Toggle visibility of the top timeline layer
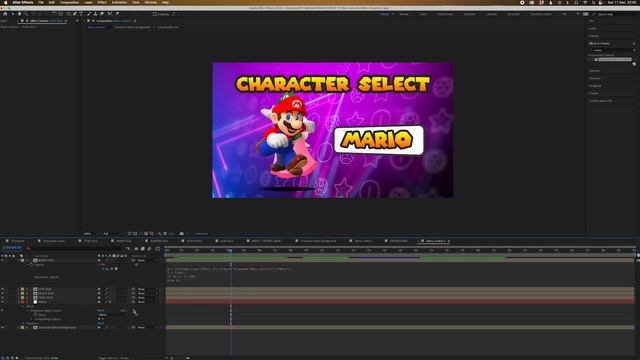Screen dimensions: 640x360 tap(2, 260)
